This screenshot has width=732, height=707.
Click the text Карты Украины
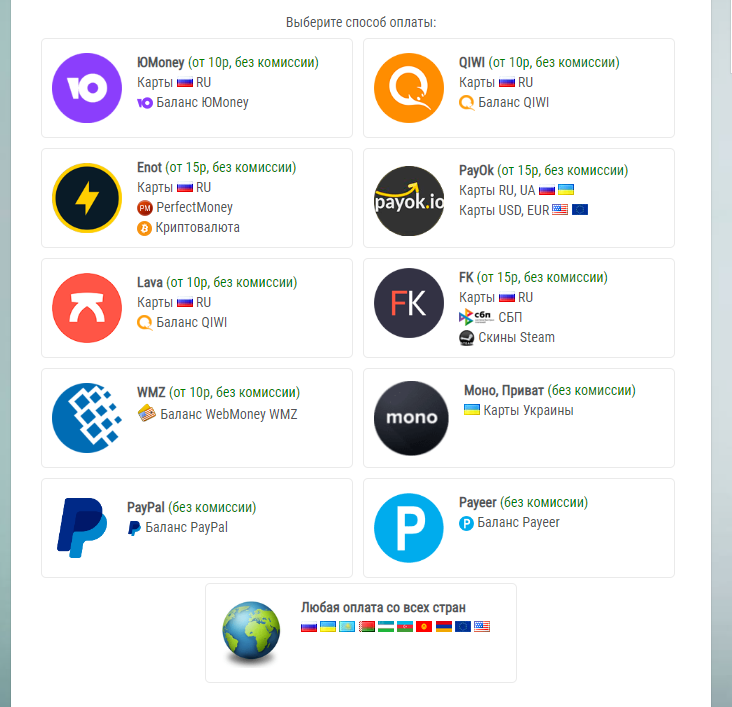pyautogui.click(x=528, y=410)
